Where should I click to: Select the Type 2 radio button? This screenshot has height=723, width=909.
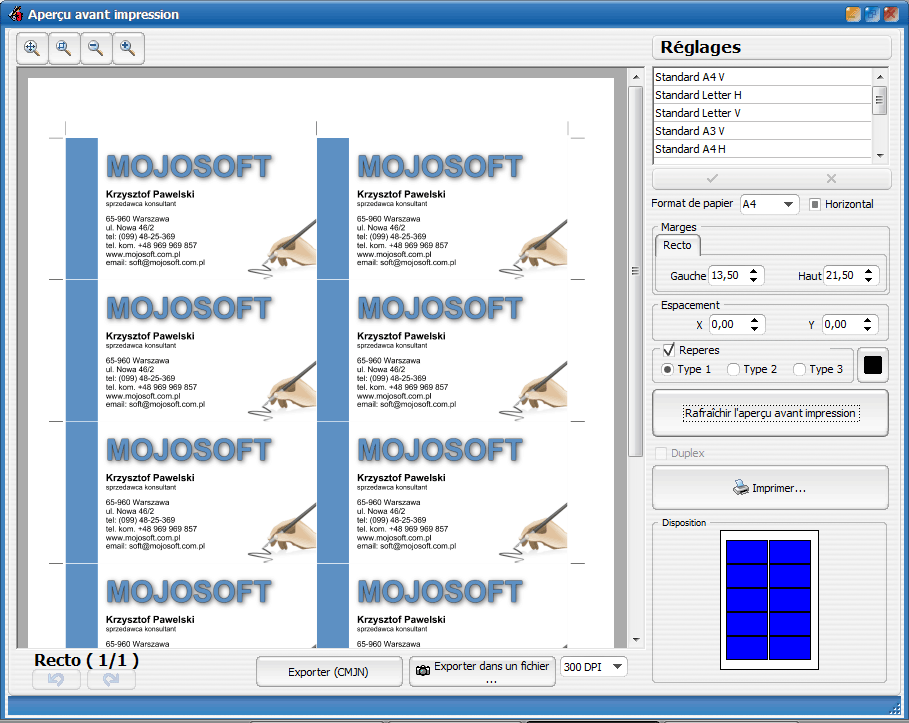tap(733, 369)
